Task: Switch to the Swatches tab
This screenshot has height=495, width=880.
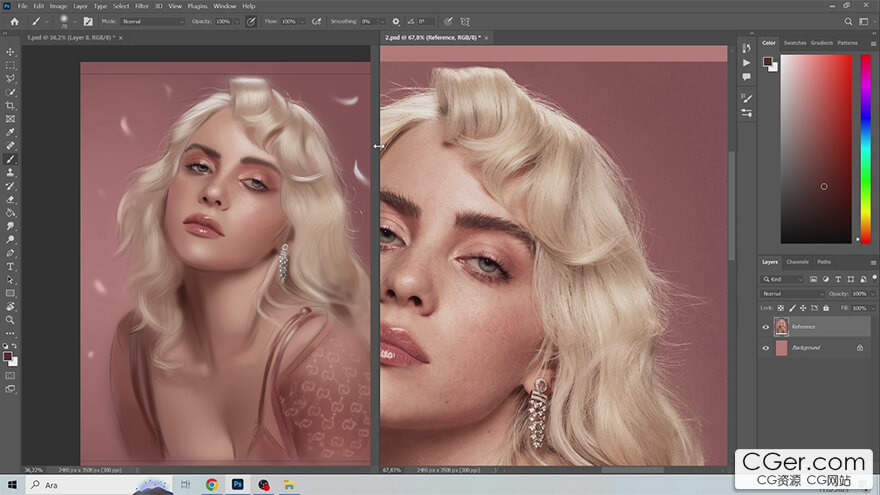Action: [x=795, y=43]
